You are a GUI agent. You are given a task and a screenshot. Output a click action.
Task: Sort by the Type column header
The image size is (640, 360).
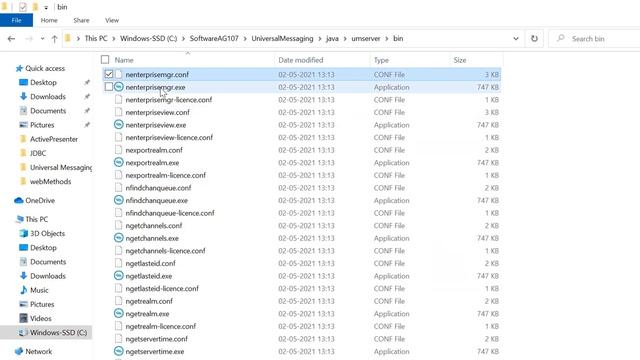(381, 60)
